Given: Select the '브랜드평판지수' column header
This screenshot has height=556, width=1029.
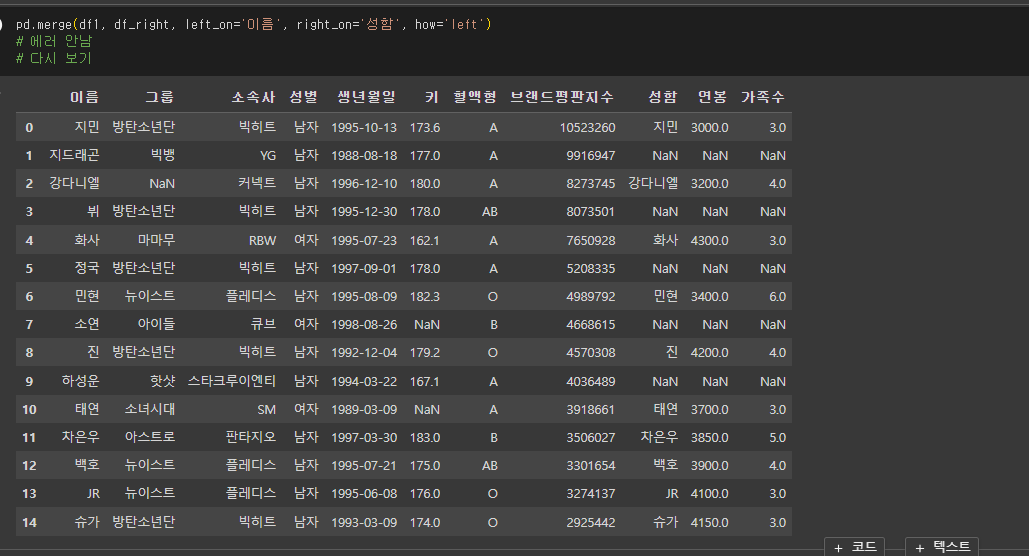Looking at the screenshot, I should pyautogui.click(x=562, y=97).
